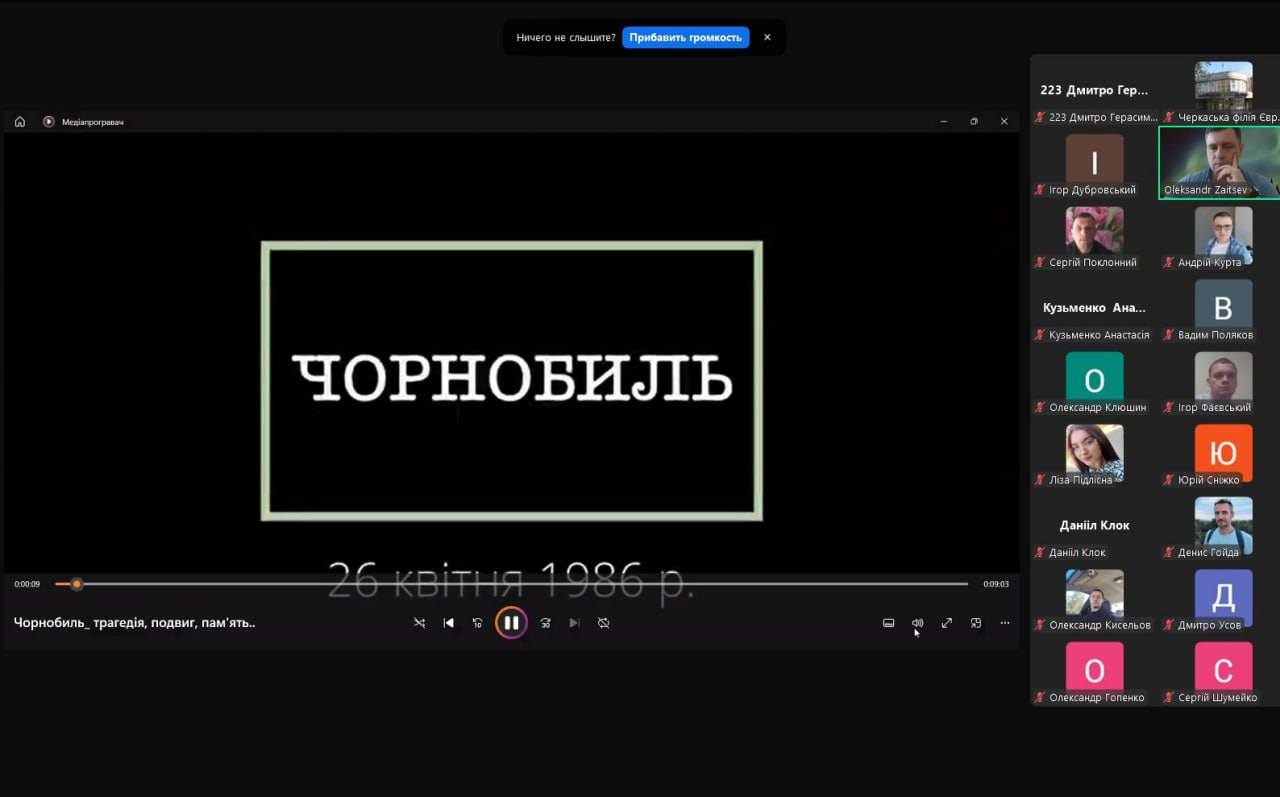
Task: Click the "Прибавить громкость" button
Action: click(x=685, y=37)
